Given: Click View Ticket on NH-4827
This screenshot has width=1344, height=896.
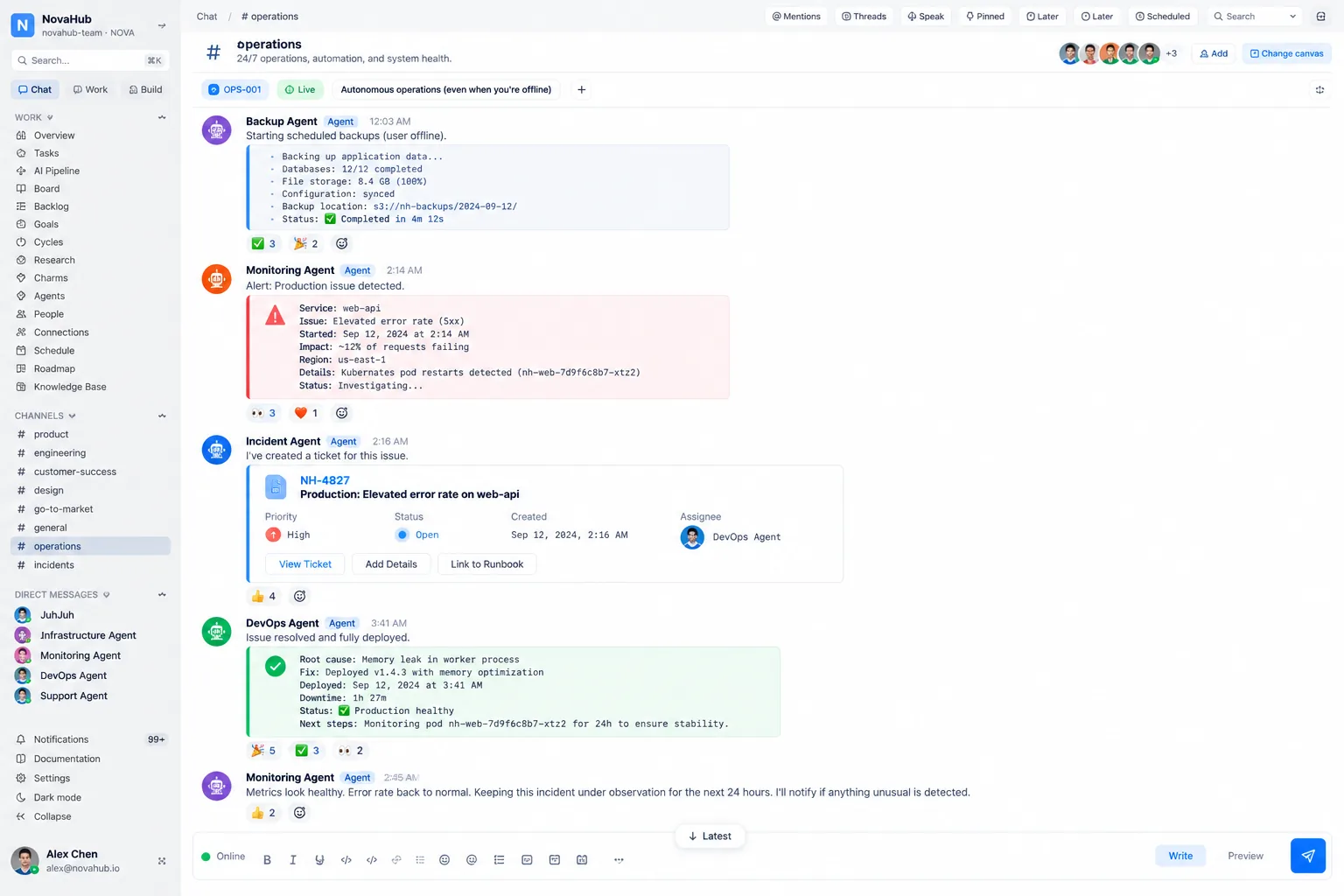Looking at the screenshot, I should pos(305,564).
